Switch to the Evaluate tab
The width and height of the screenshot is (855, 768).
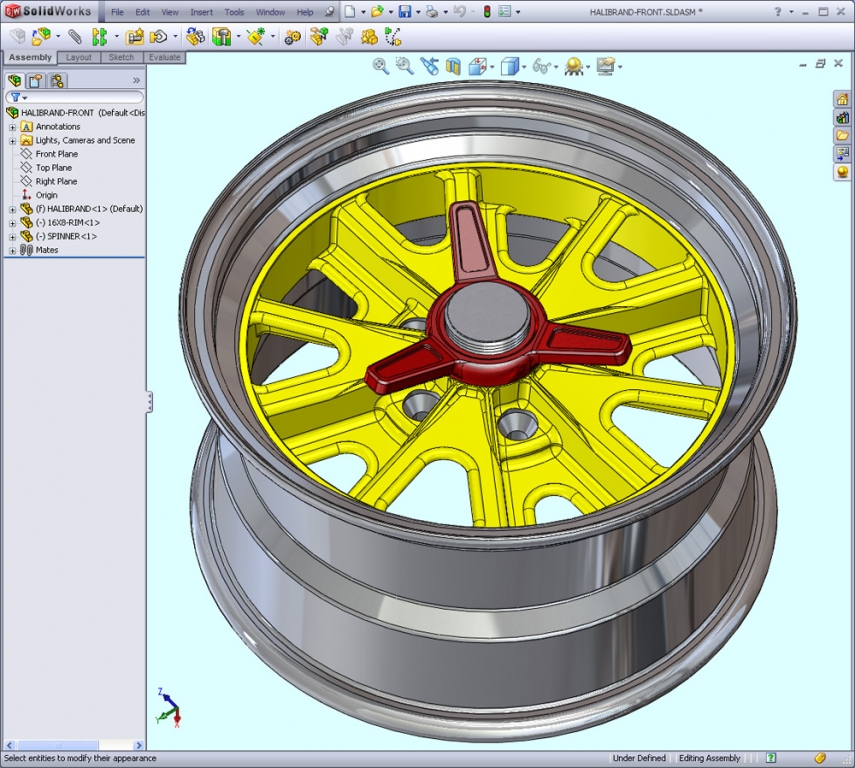164,57
